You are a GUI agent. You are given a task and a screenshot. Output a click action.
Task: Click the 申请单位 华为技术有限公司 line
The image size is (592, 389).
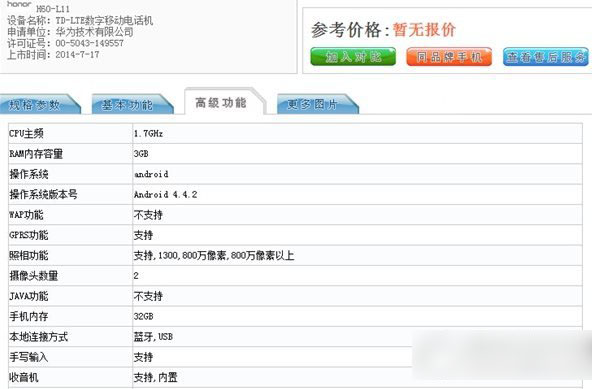pyautogui.click(x=70, y=32)
